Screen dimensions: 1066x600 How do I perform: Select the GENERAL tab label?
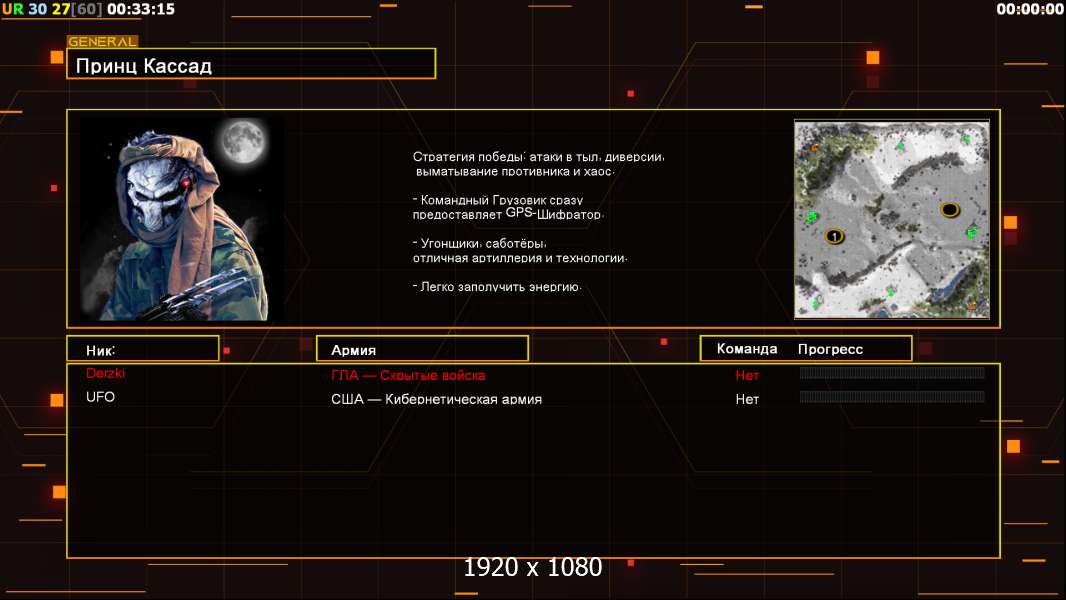pos(102,42)
